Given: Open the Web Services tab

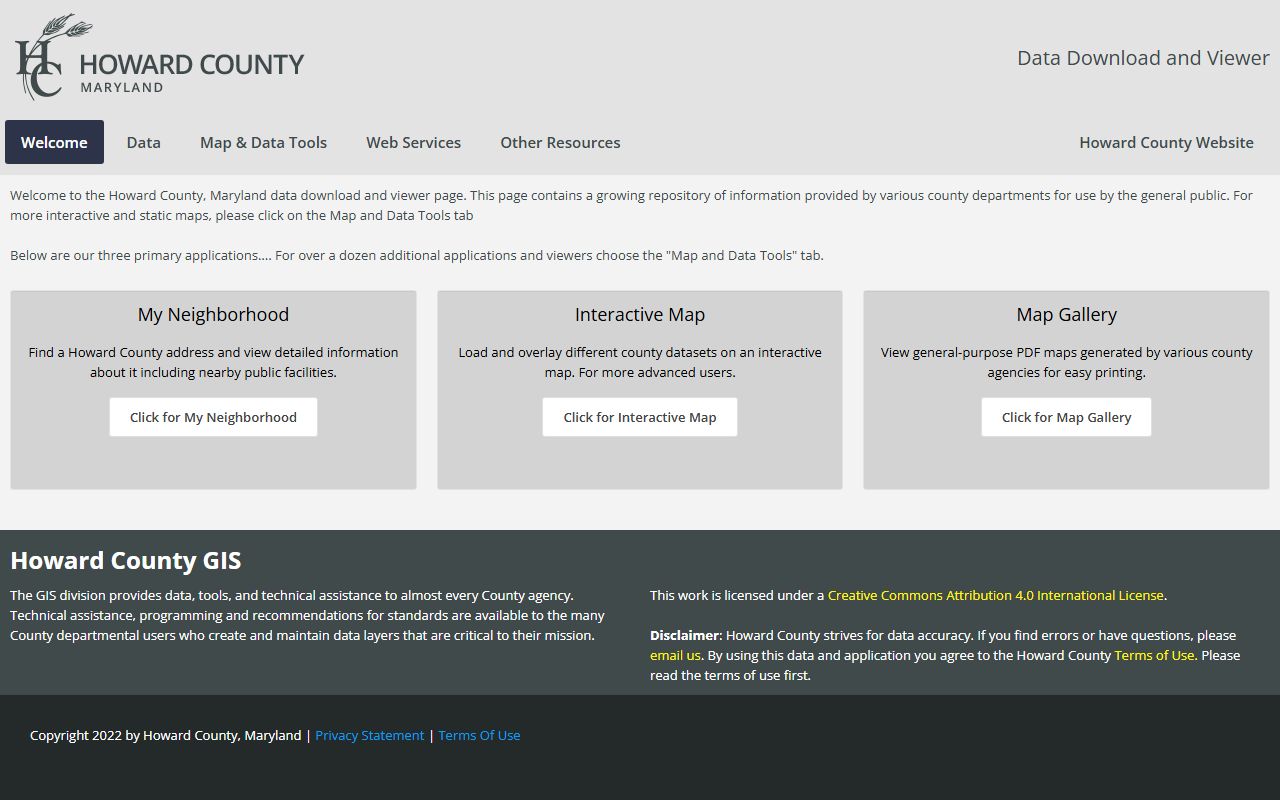Looking at the screenshot, I should click(x=413, y=142).
